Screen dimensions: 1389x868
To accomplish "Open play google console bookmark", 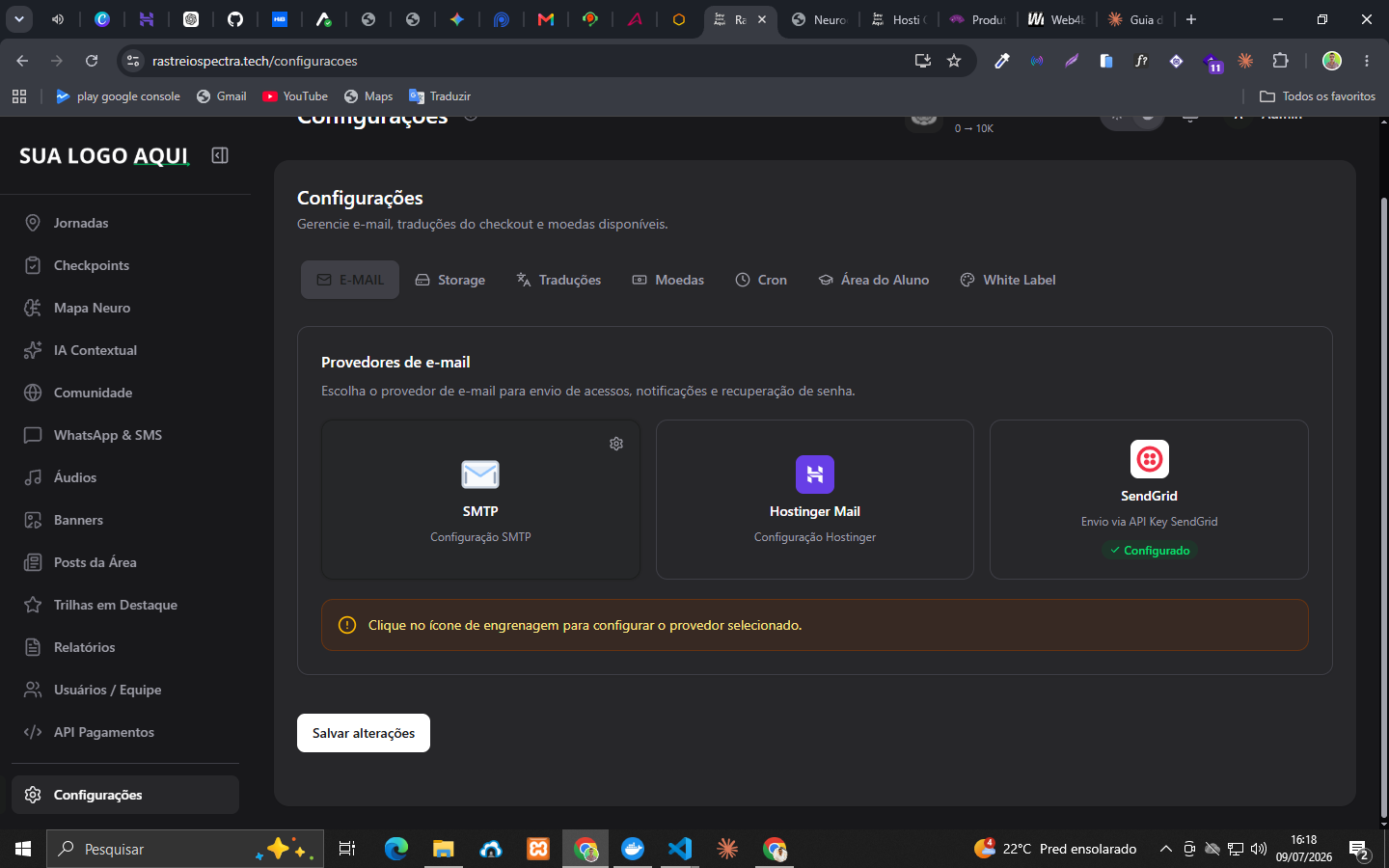I will pyautogui.click(x=118, y=96).
